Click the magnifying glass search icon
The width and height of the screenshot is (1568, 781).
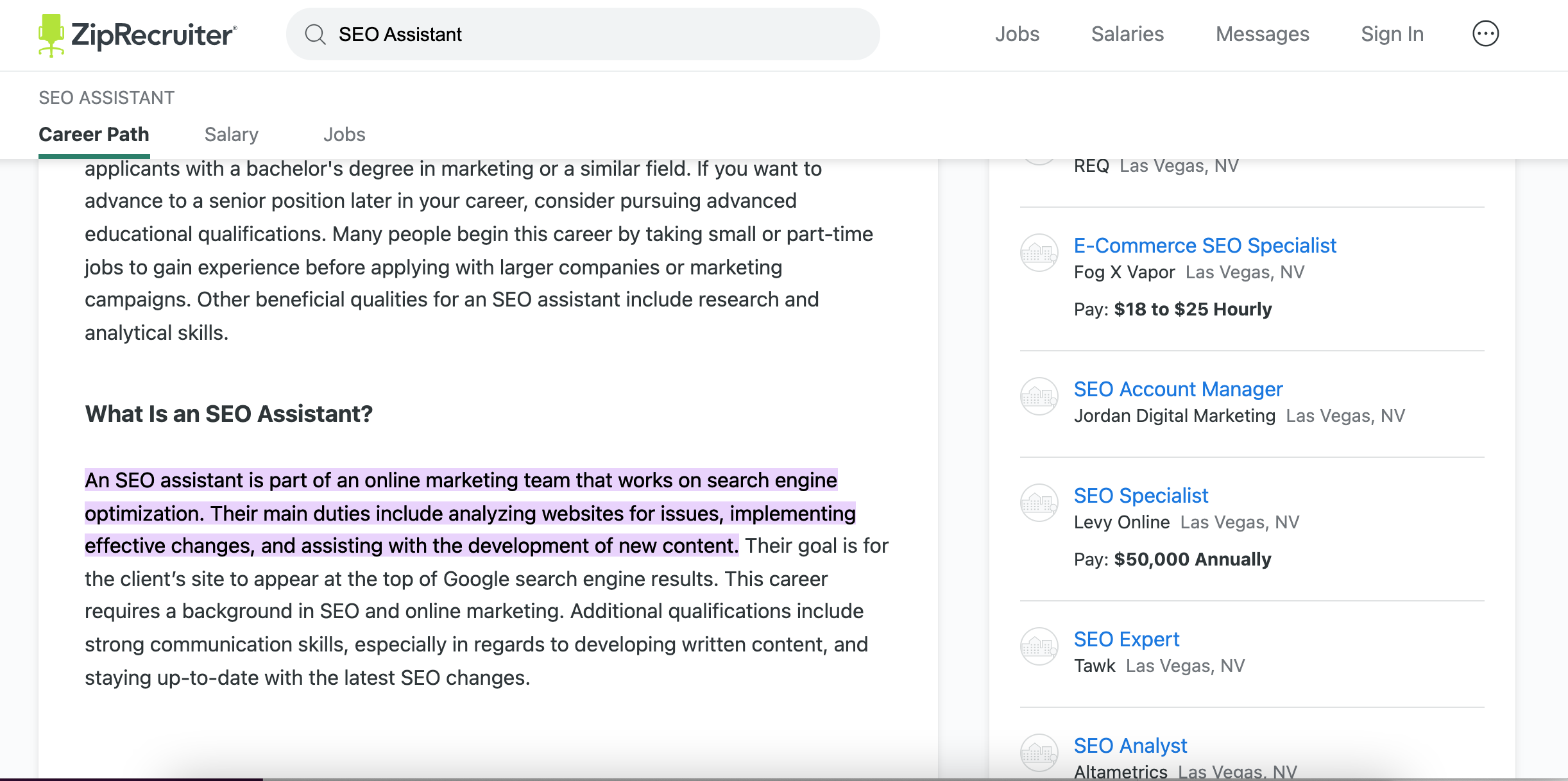point(315,34)
